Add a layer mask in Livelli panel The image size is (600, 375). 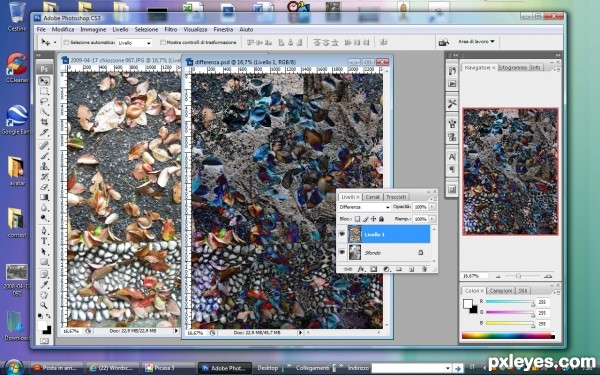click(373, 269)
